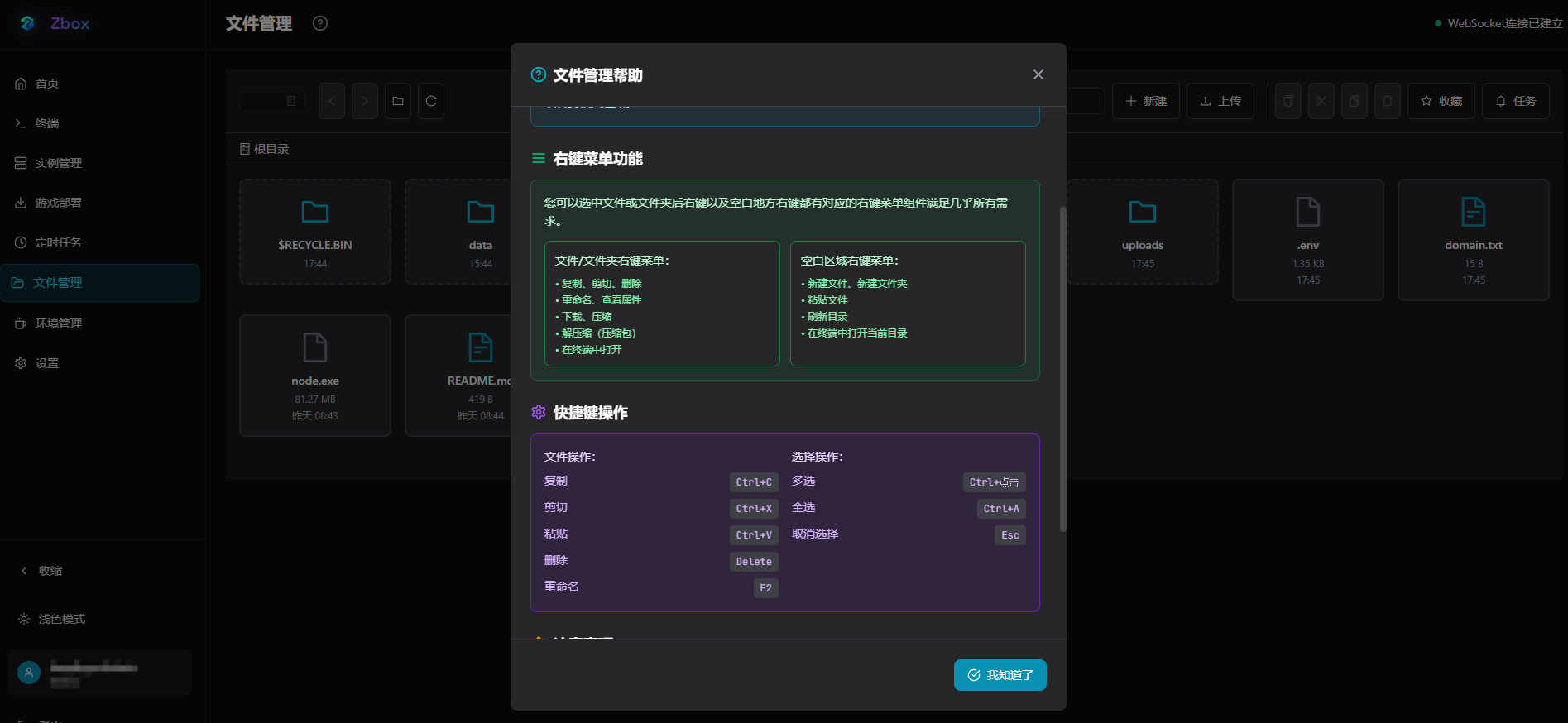This screenshot has width=1568, height=723.
Task: Click the menu lines icon beside 右键菜单功能
Action: [539, 158]
